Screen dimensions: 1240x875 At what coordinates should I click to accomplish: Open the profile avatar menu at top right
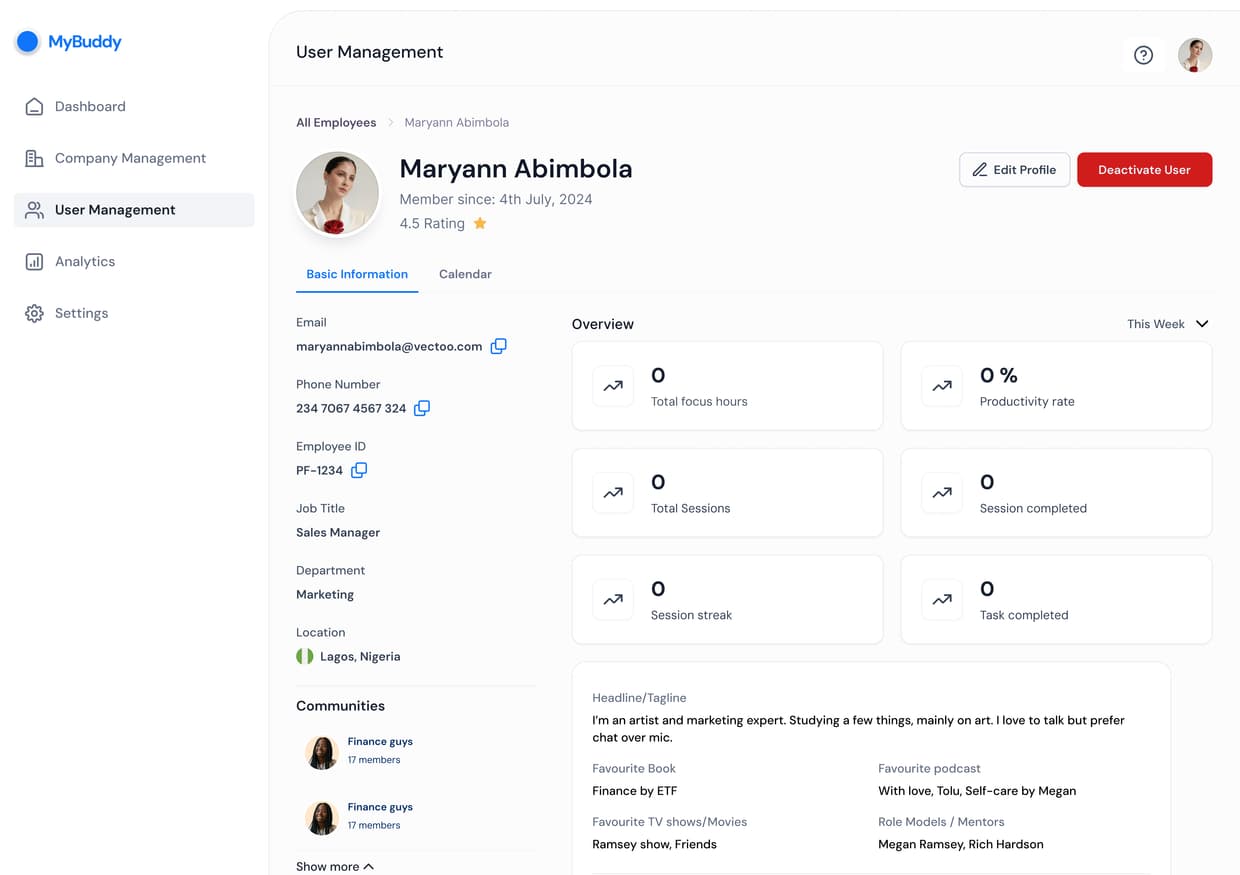[x=1195, y=55]
